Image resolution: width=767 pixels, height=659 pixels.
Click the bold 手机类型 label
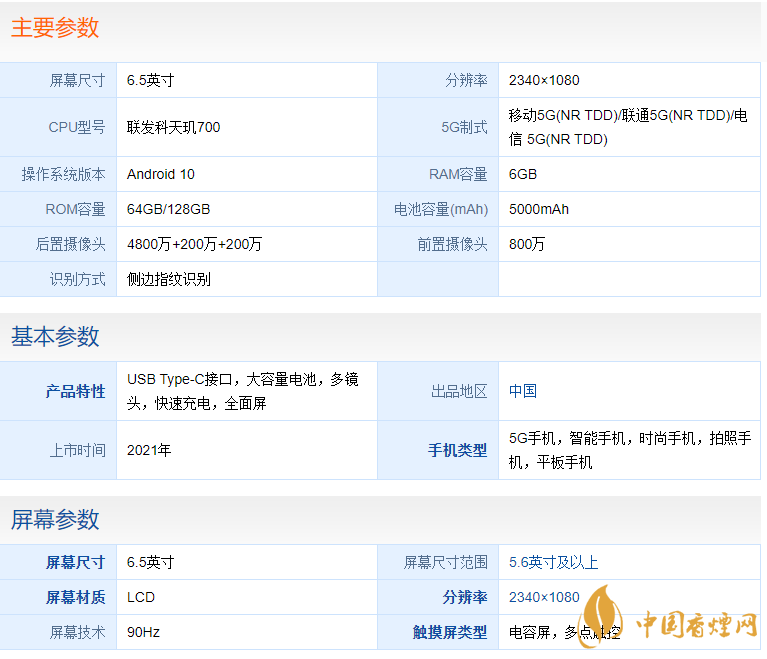(457, 450)
